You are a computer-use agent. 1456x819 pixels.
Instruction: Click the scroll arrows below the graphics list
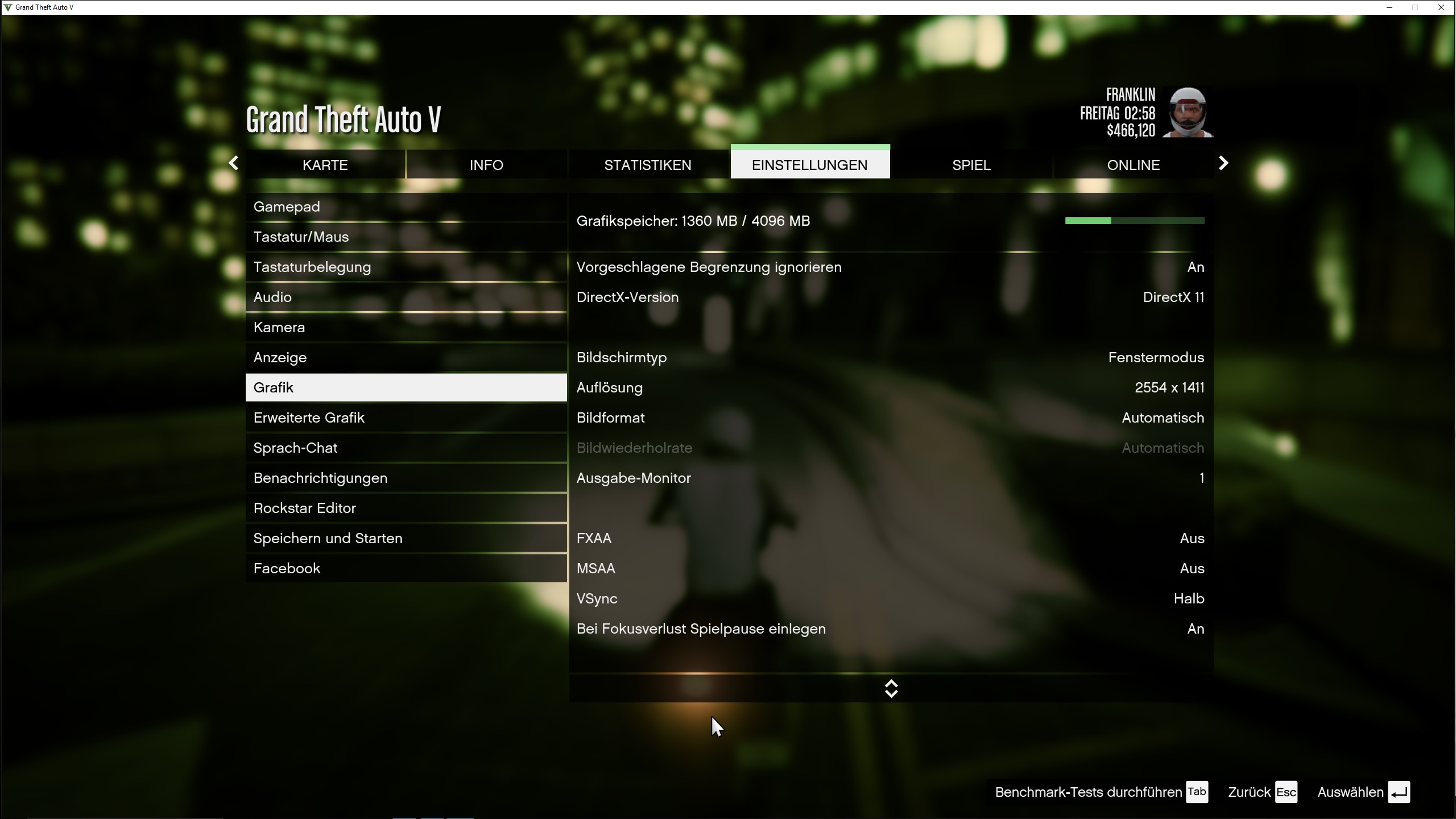891,689
